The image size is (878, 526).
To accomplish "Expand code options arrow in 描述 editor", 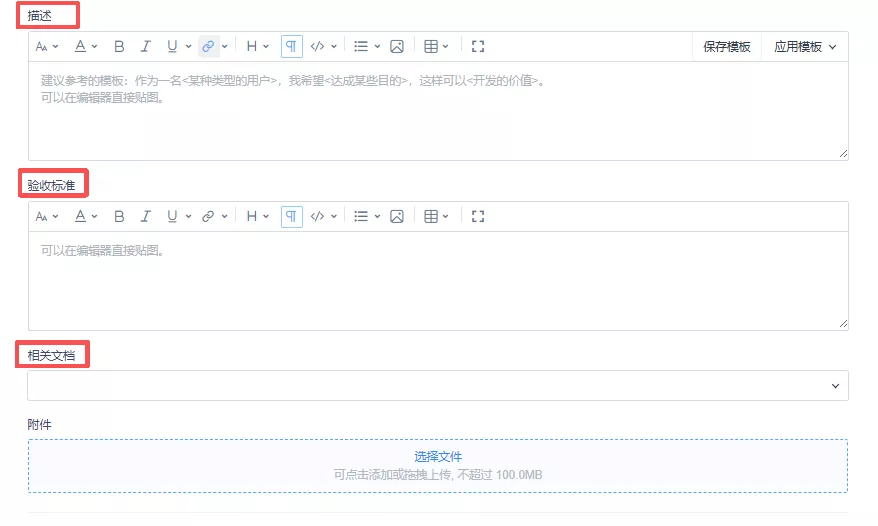I will click(334, 46).
